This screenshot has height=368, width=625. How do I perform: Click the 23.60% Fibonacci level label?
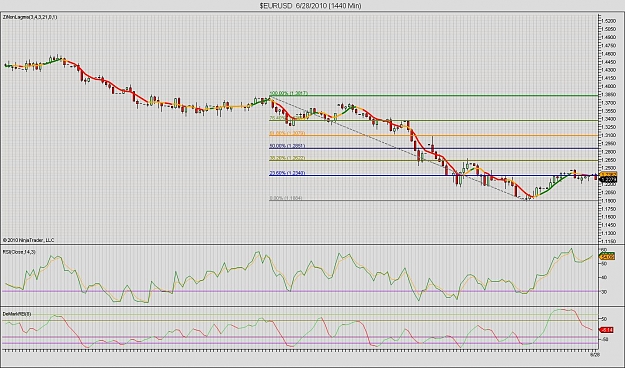click(287, 173)
